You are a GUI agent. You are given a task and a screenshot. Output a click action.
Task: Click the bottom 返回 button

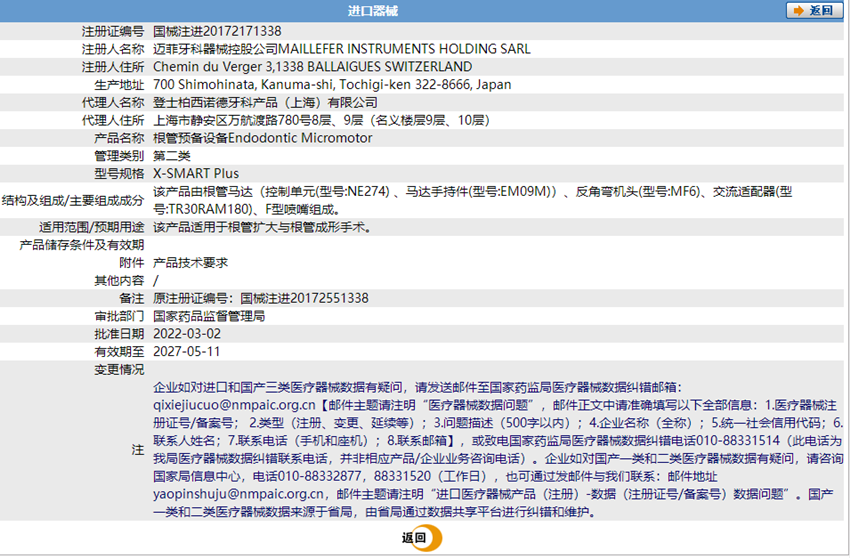[420, 538]
